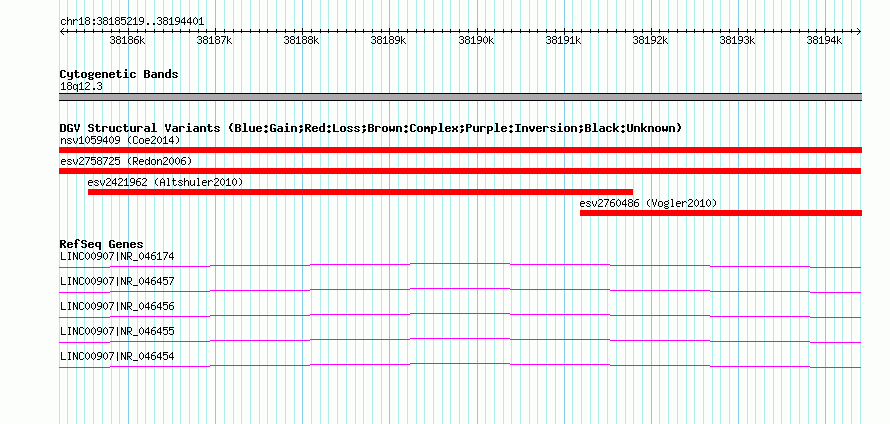The width and height of the screenshot is (890, 424).
Task: Click the chr18:38185219..38194401 coordinate label
Action: [x=132, y=22]
